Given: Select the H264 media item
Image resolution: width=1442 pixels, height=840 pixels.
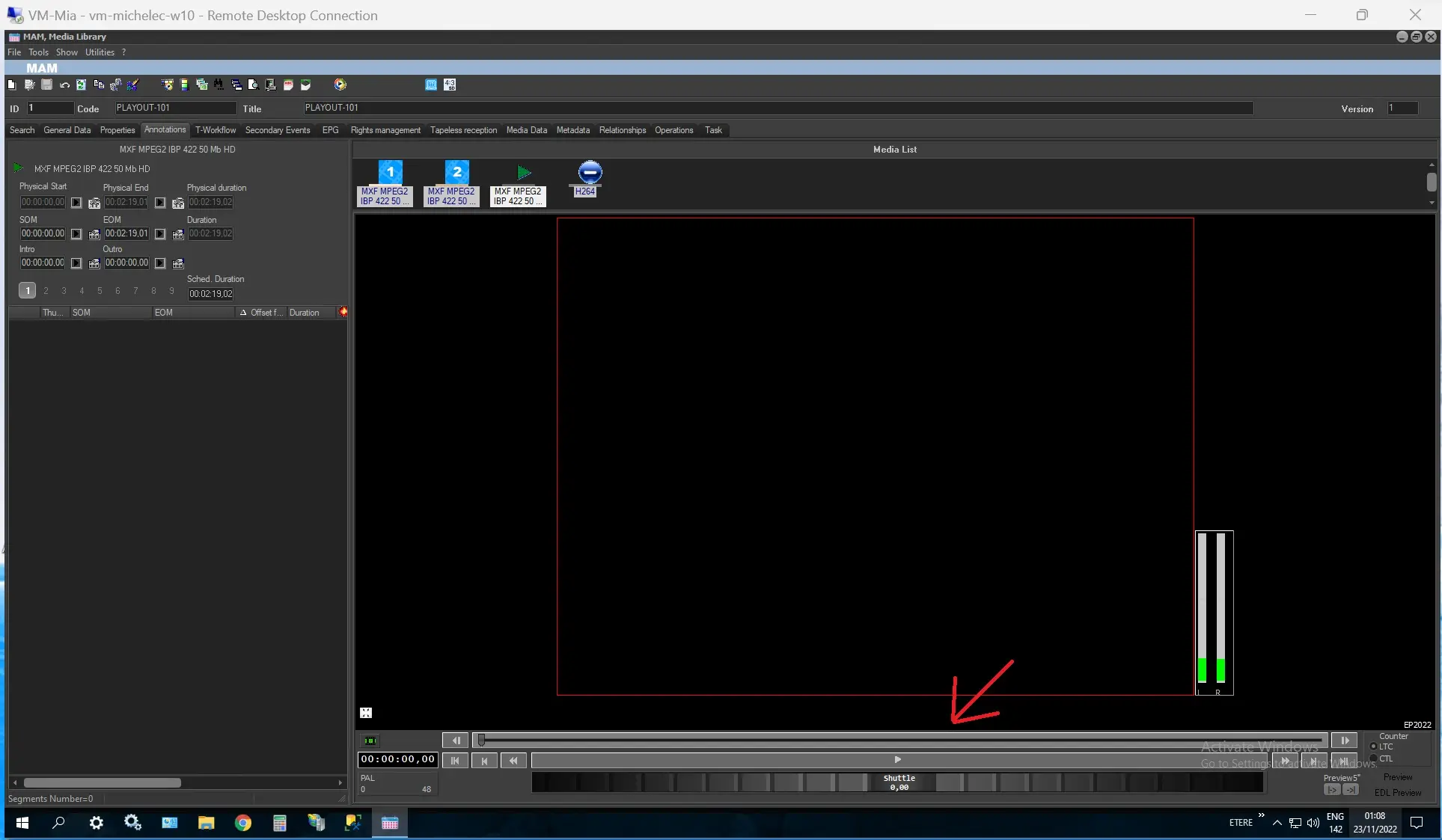Looking at the screenshot, I should [590, 174].
